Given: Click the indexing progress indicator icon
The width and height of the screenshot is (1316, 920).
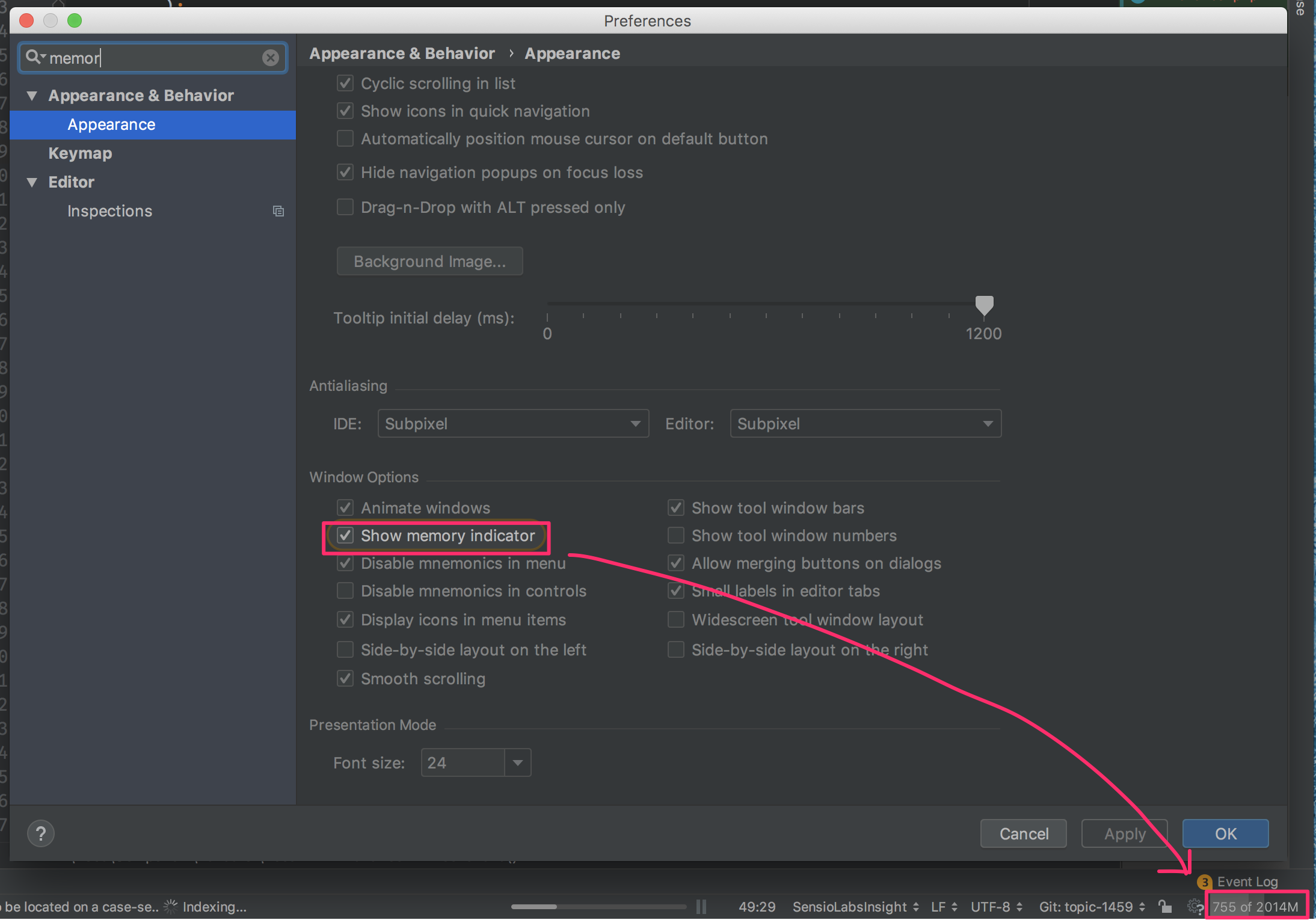Looking at the screenshot, I should 179,905.
